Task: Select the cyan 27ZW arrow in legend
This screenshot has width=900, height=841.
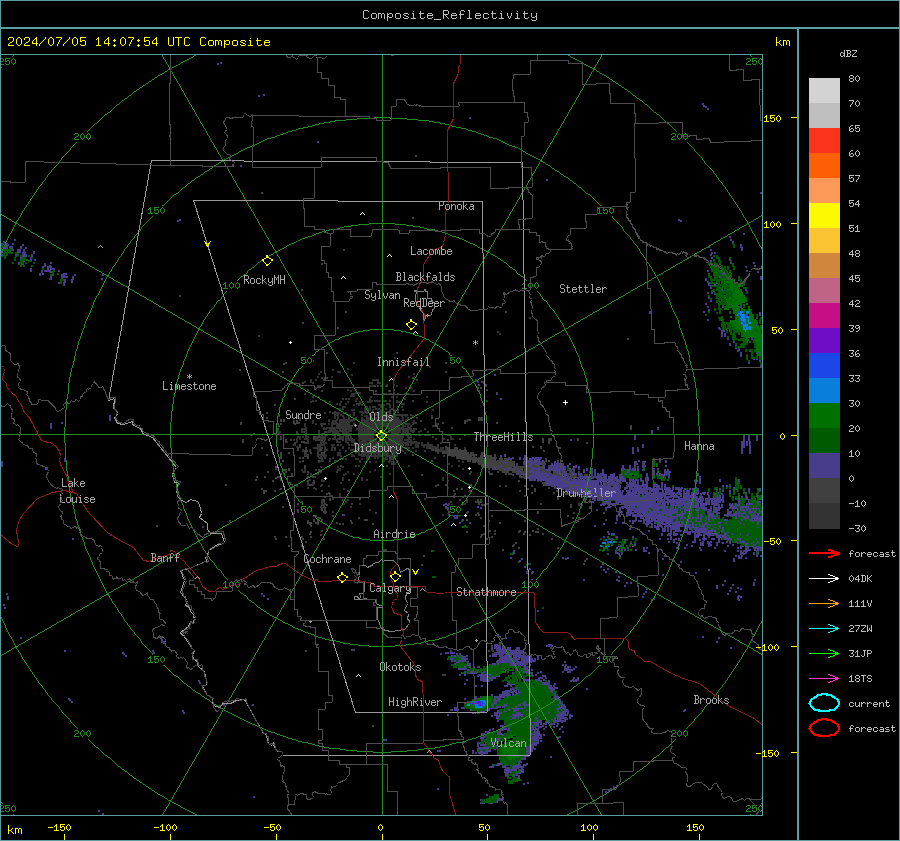Action: [x=824, y=629]
